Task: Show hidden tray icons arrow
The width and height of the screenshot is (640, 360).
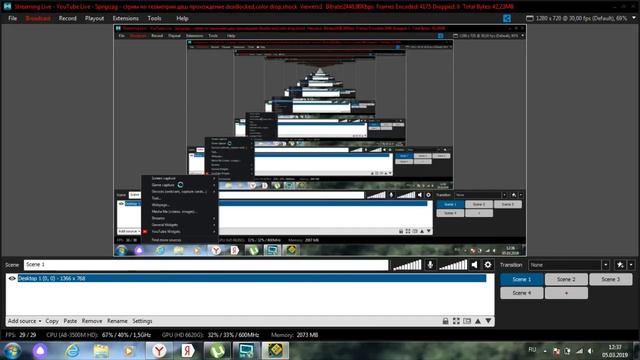Action: pyautogui.click(x=545, y=351)
